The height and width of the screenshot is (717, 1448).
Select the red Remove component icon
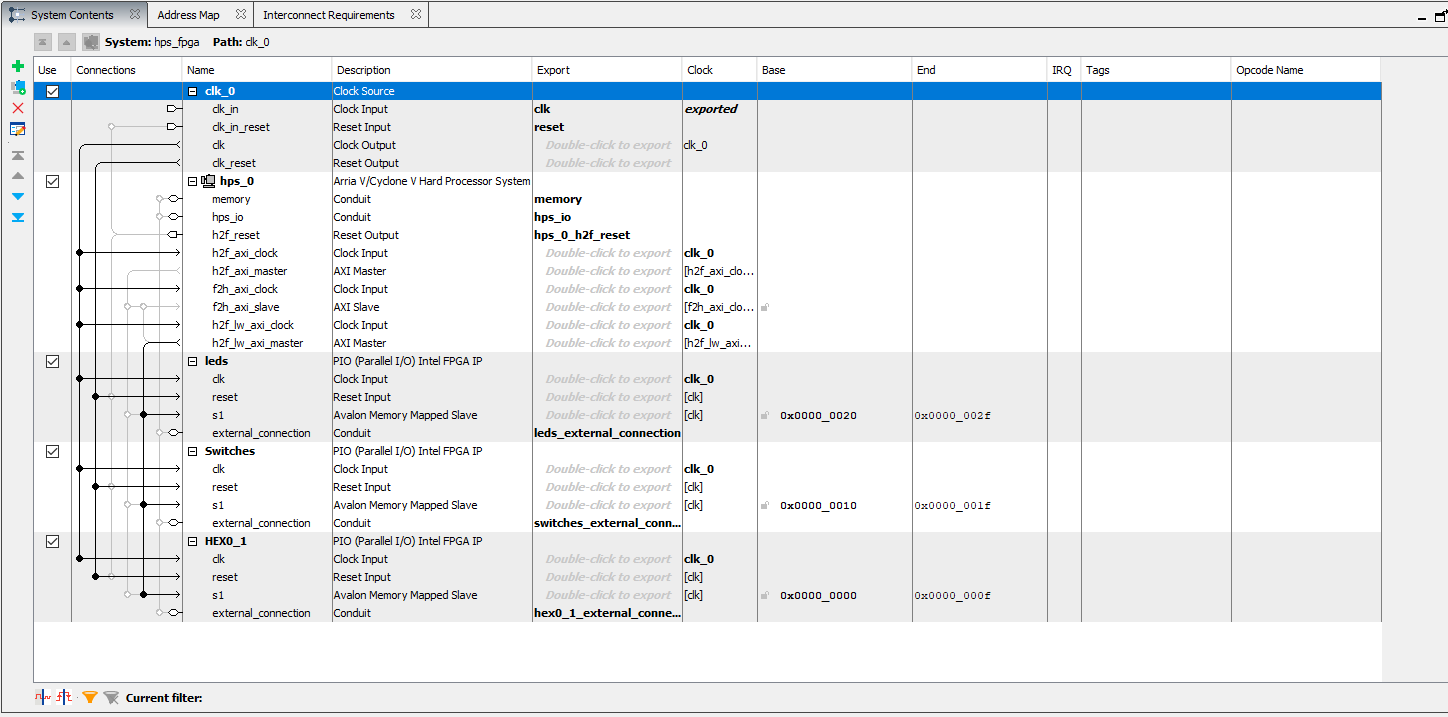tap(17, 108)
